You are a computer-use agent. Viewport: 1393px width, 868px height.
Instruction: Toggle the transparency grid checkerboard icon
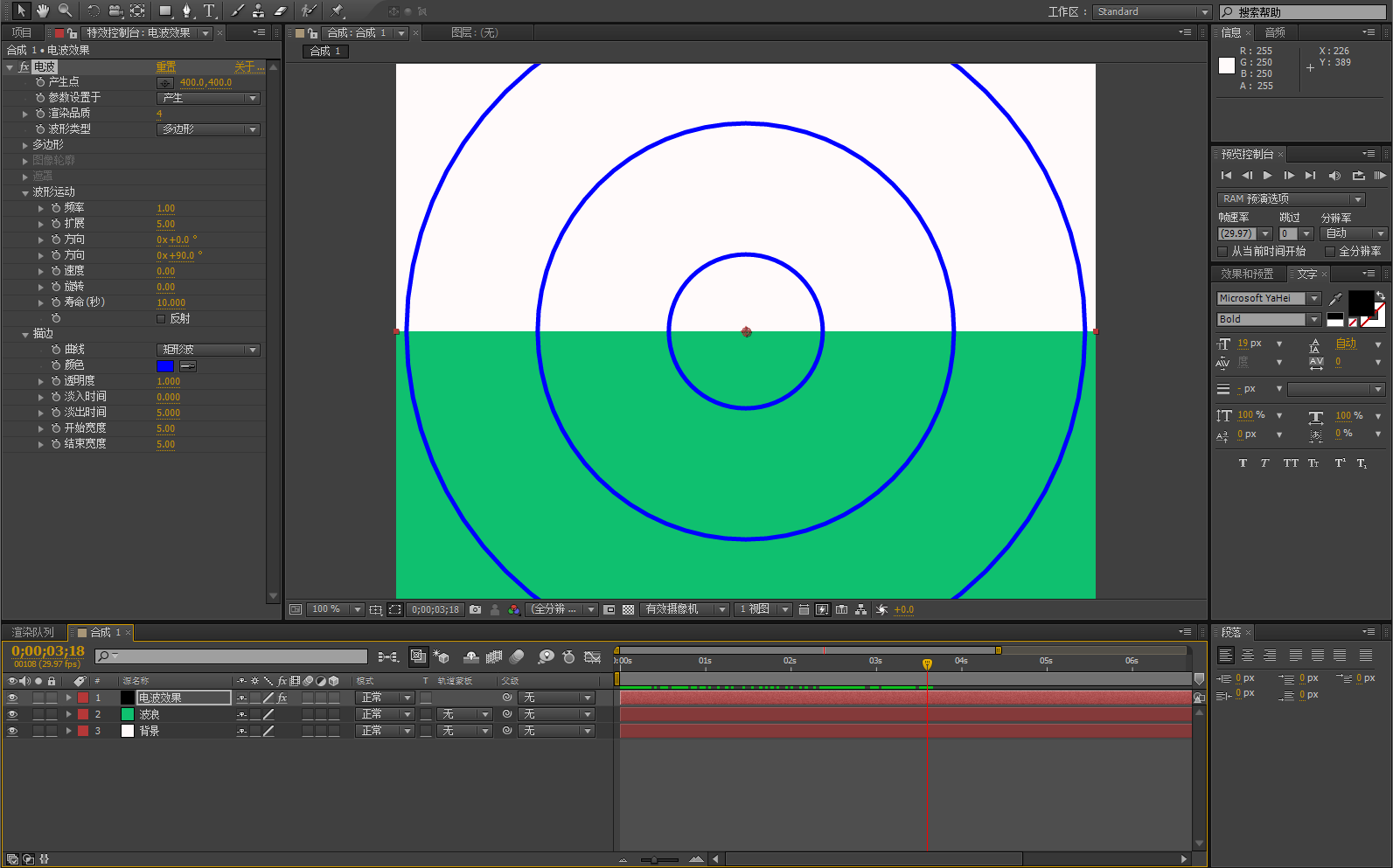[x=628, y=610]
